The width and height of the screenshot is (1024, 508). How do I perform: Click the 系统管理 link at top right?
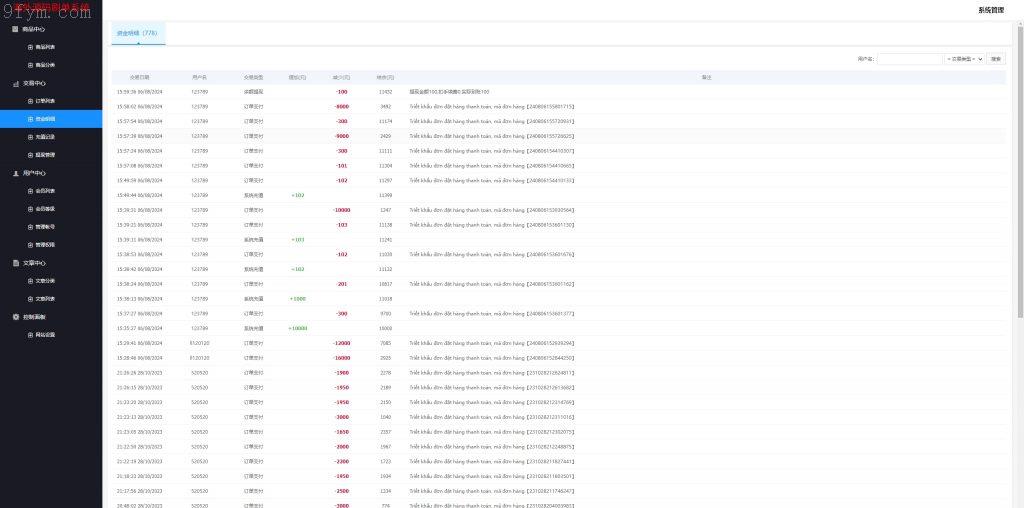[x=992, y=9]
